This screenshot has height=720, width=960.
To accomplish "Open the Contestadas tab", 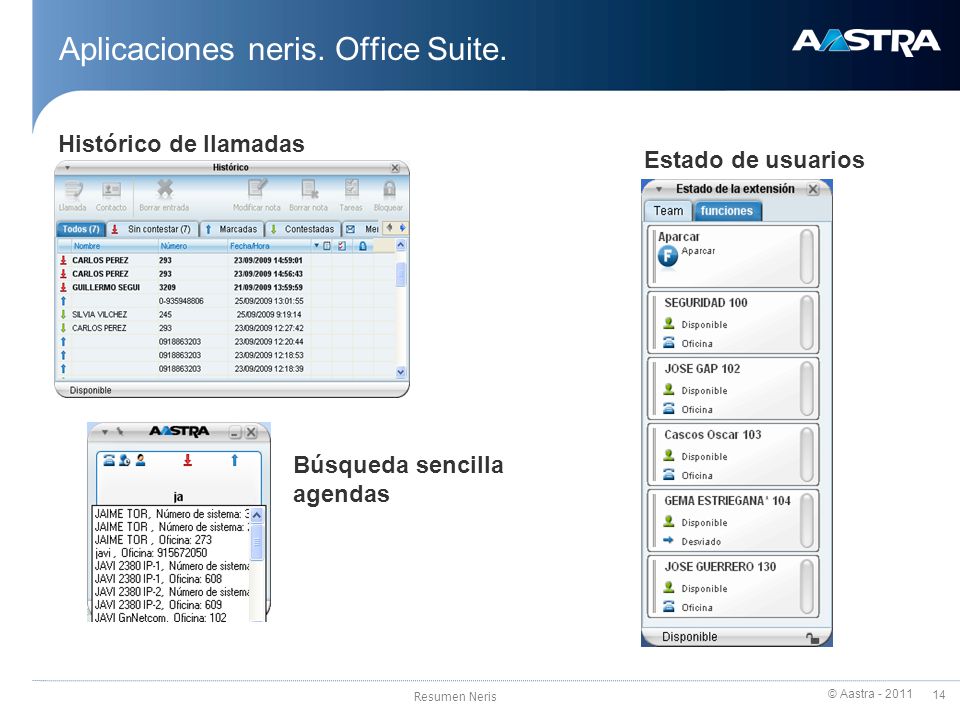I will (303, 229).
